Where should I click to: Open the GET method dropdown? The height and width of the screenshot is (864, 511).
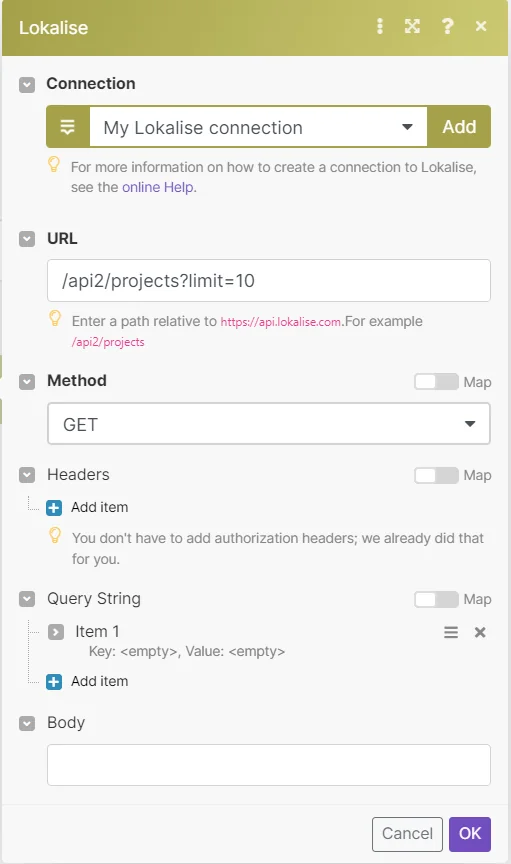coord(268,424)
